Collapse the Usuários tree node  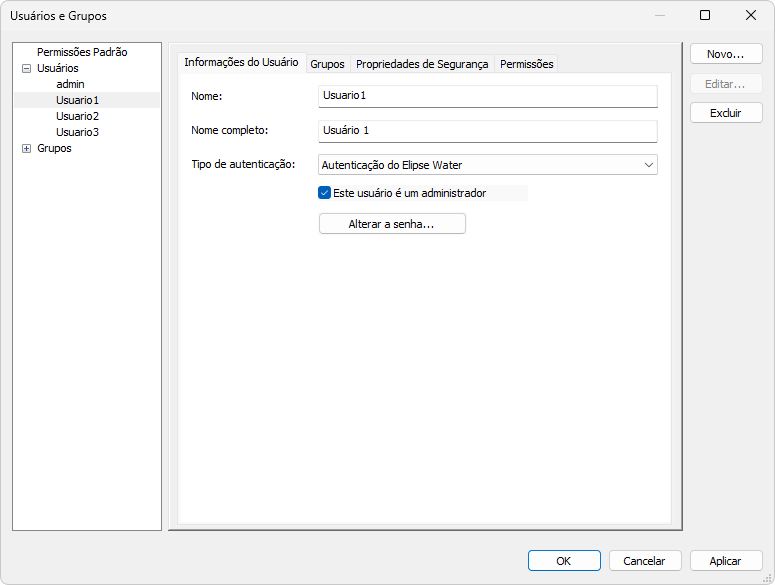26,68
